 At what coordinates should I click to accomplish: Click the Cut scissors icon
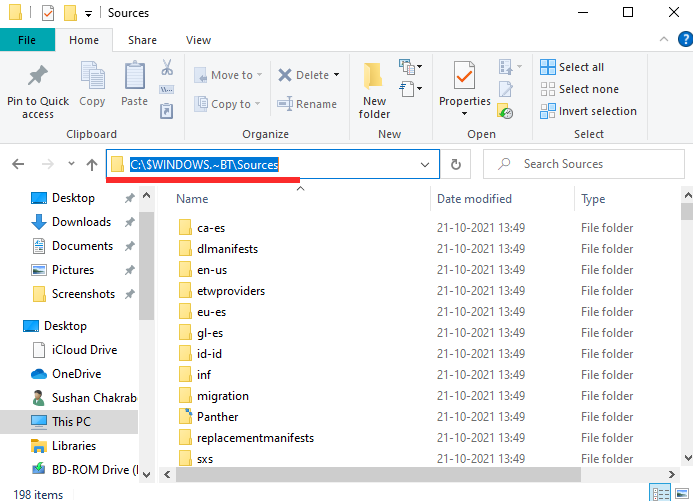pos(166,68)
